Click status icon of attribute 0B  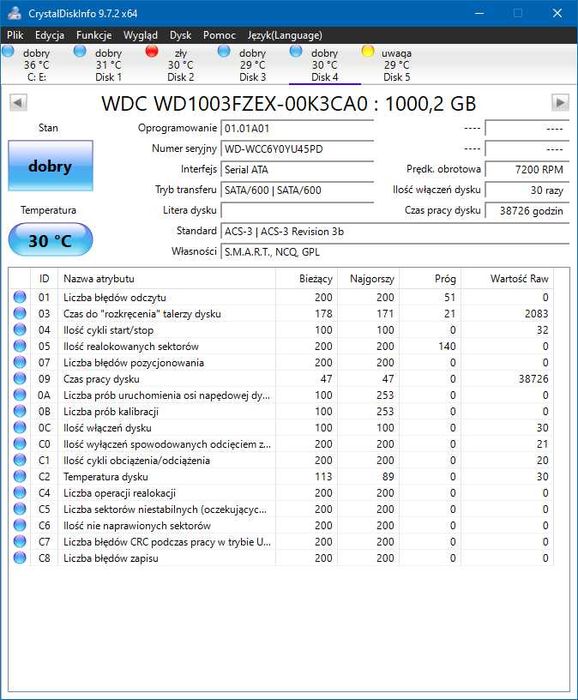point(20,411)
